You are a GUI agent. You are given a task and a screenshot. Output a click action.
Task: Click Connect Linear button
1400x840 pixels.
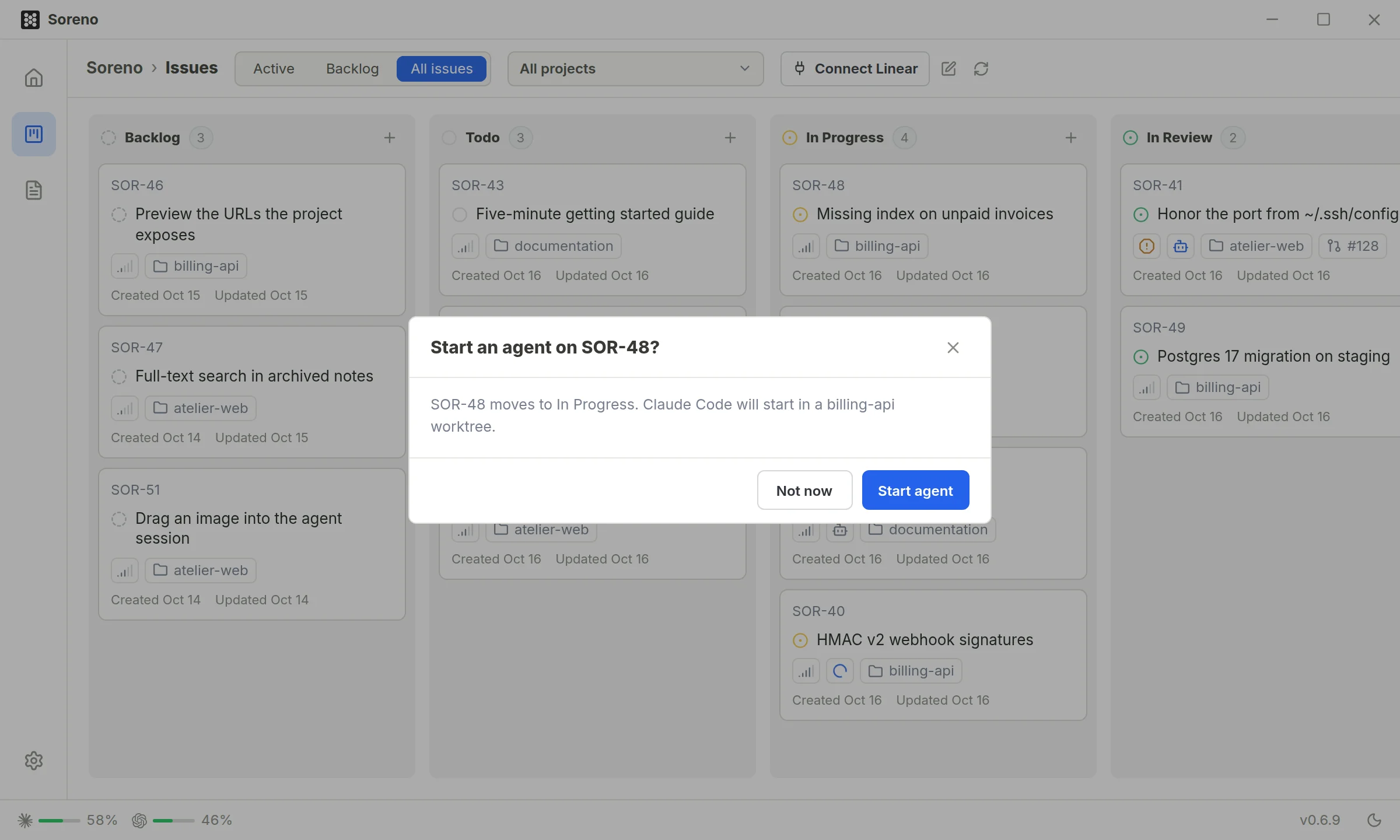point(855,69)
